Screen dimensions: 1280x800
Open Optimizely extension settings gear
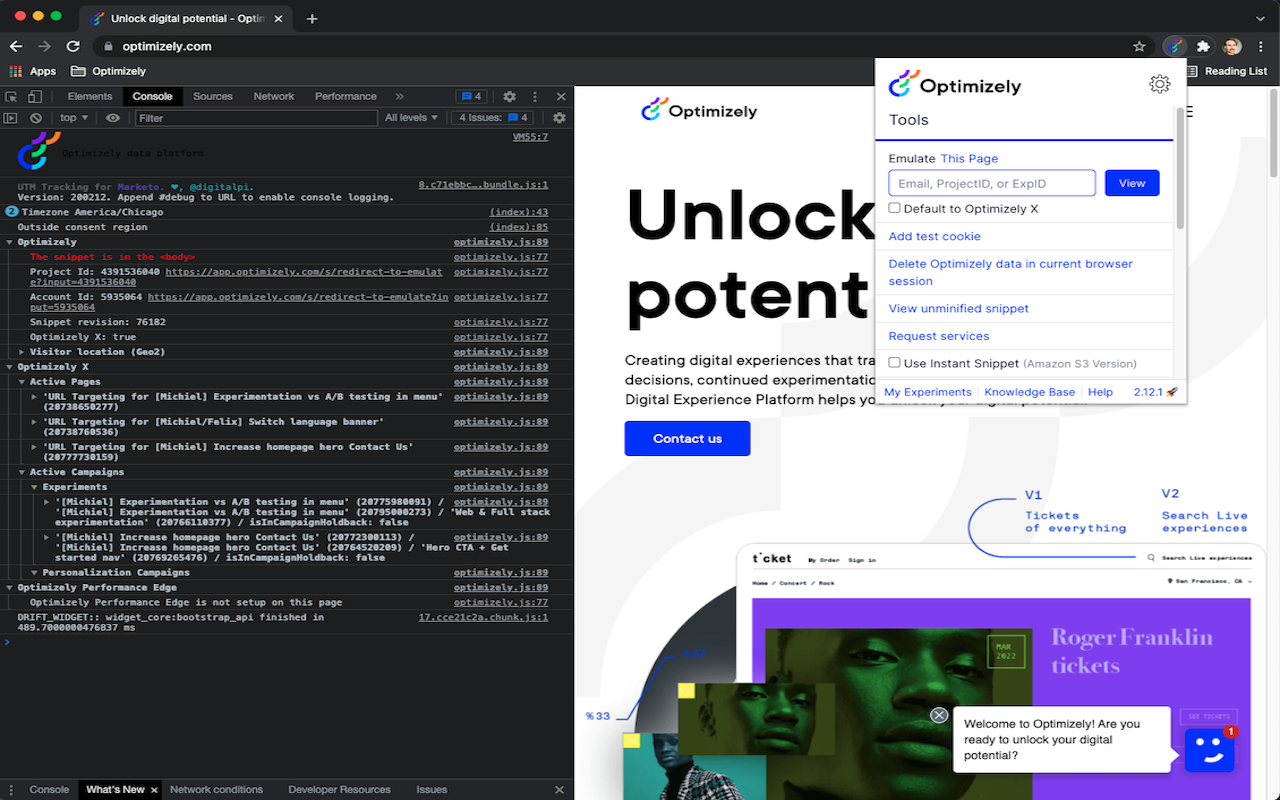click(x=1159, y=84)
